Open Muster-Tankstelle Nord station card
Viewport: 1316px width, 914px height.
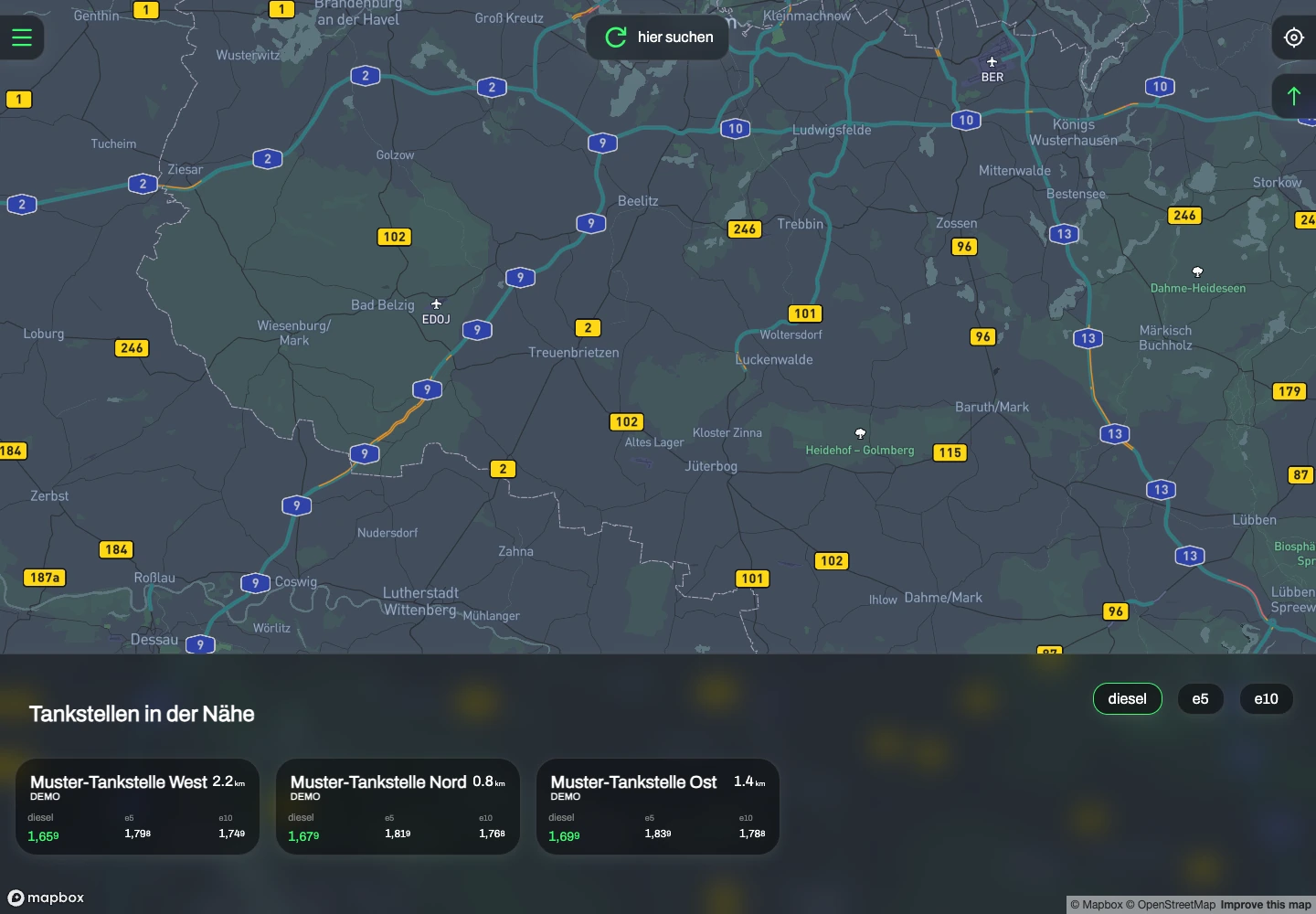(398, 807)
